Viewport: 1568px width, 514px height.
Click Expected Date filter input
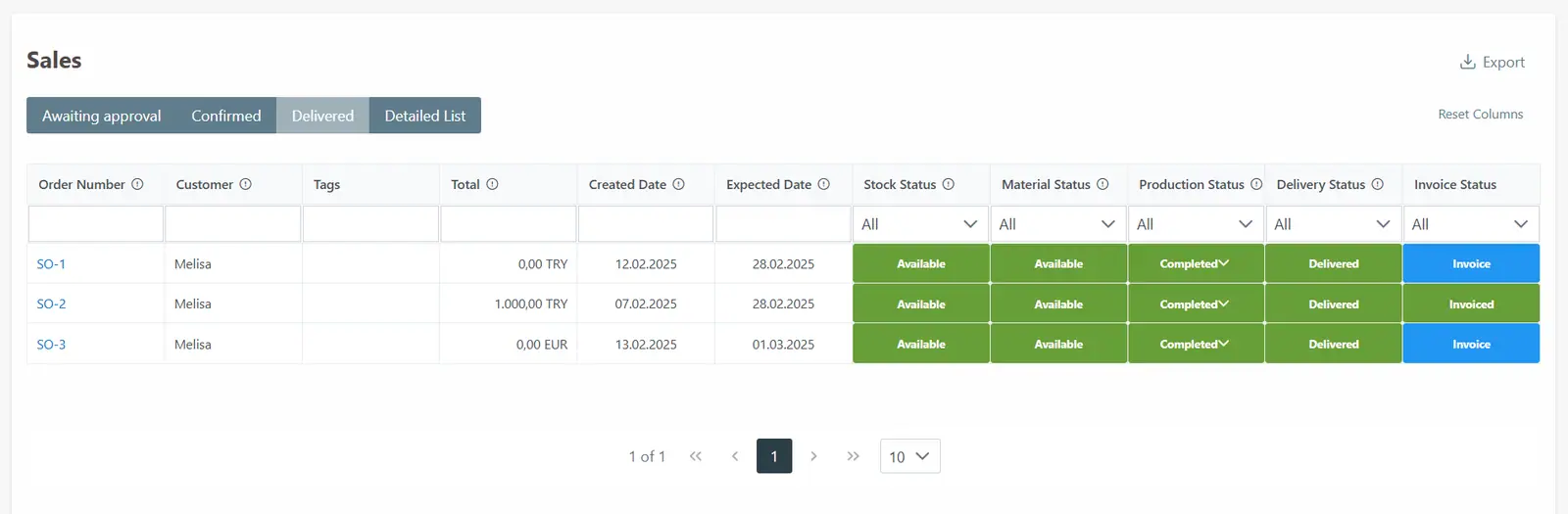coord(783,224)
